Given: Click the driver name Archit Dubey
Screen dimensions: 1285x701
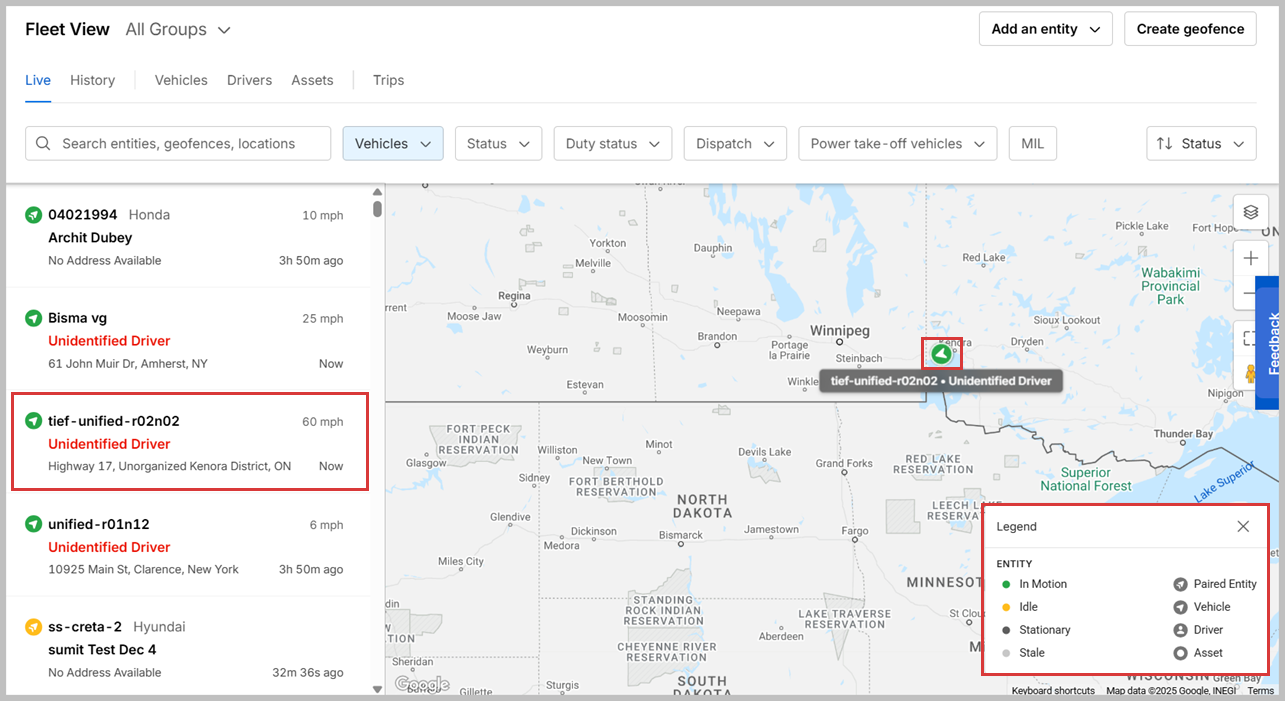Looking at the screenshot, I should (x=90, y=238).
